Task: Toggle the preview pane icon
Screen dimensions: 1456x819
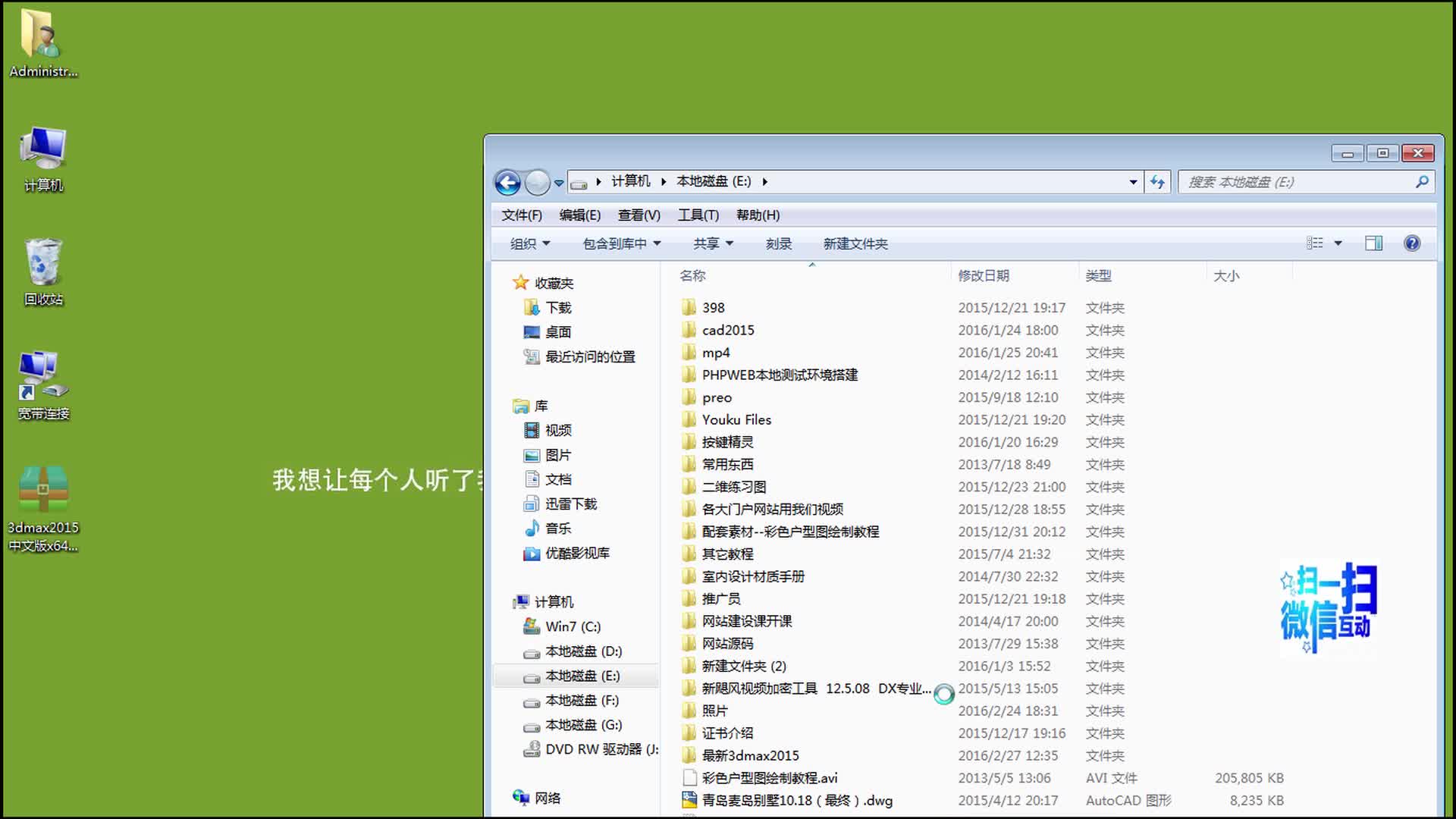Action: point(1373,243)
